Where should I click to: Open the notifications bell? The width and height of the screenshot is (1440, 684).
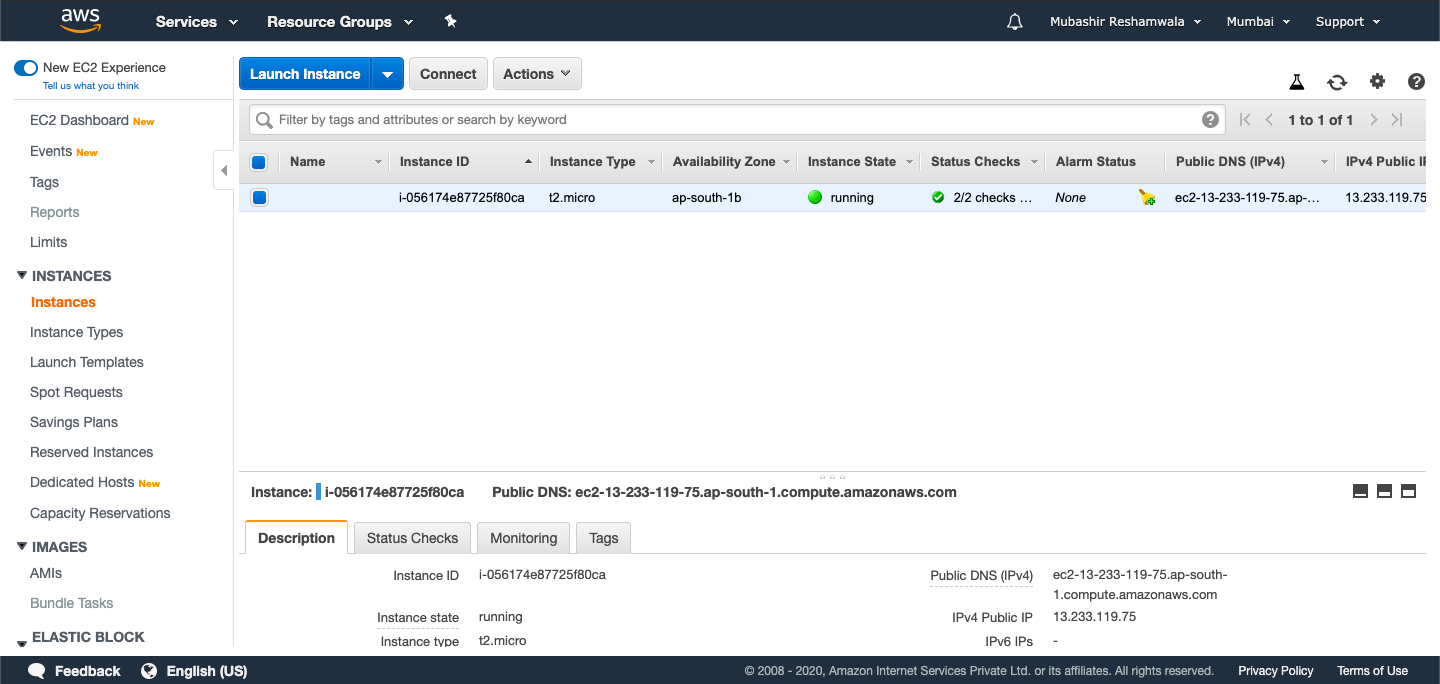click(1015, 21)
